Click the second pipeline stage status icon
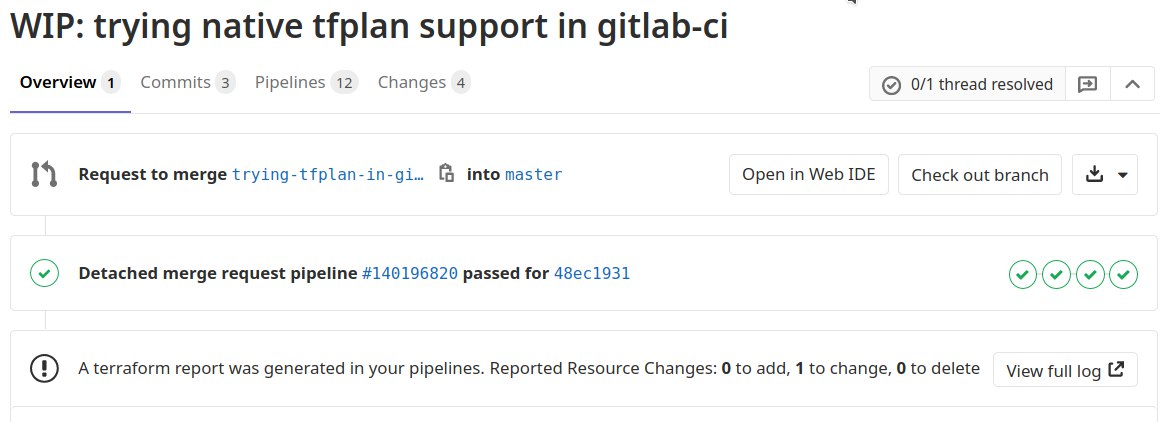Screen dimensions: 1167x422 coord(1056,275)
